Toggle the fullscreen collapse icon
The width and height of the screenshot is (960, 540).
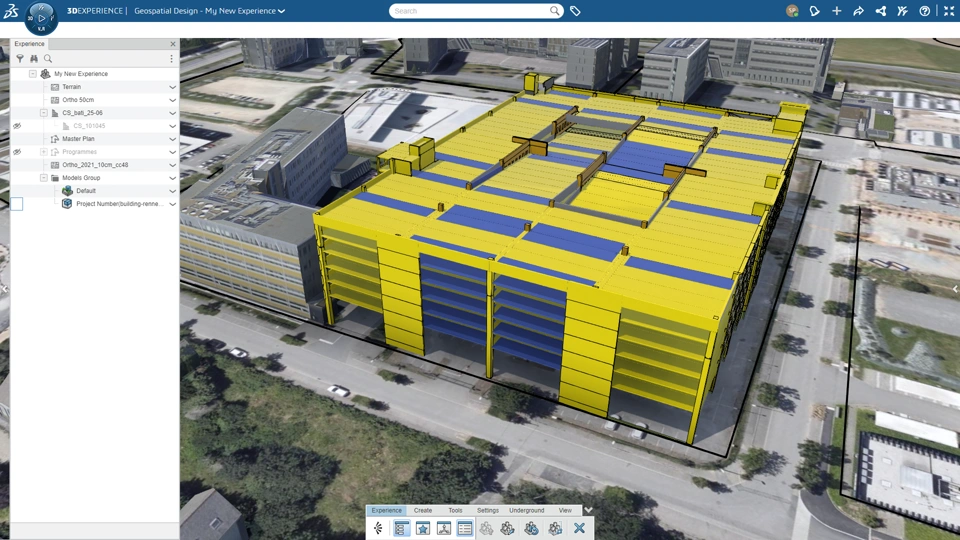point(949,11)
